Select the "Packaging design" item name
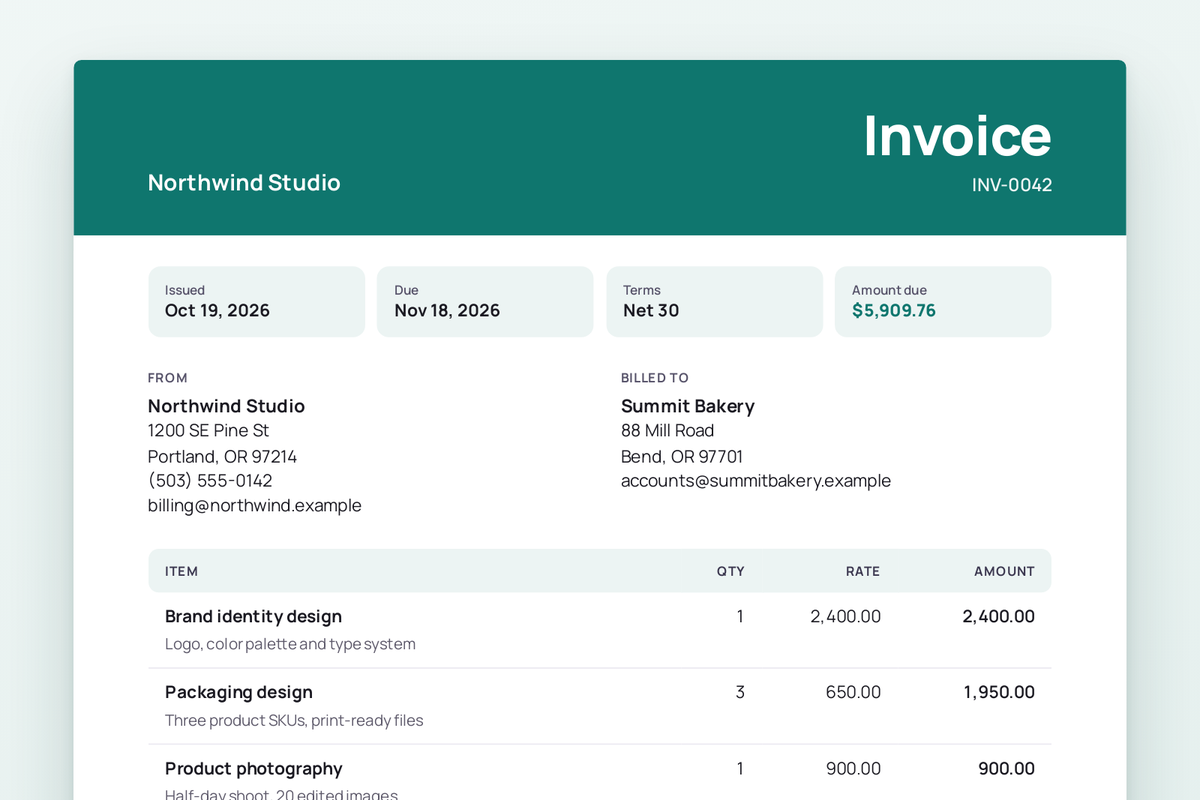1200x800 pixels. (239, 692)
